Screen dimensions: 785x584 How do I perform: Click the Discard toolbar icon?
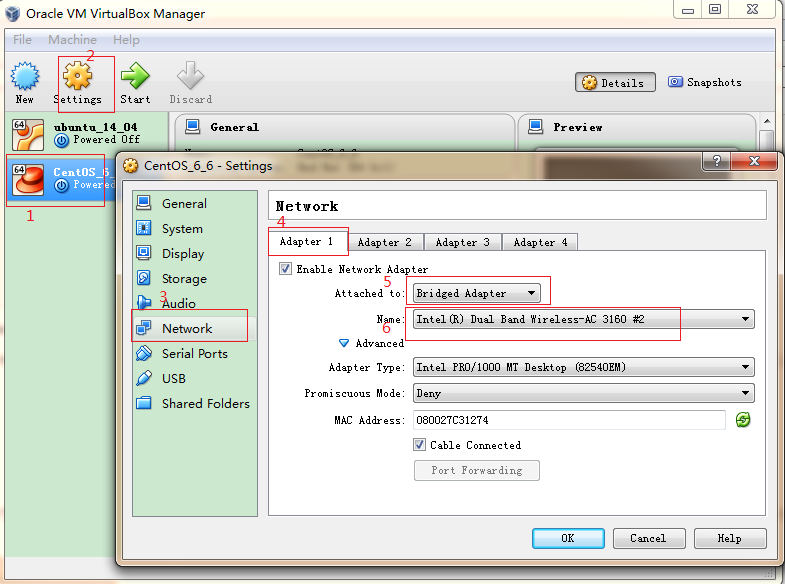190,76
